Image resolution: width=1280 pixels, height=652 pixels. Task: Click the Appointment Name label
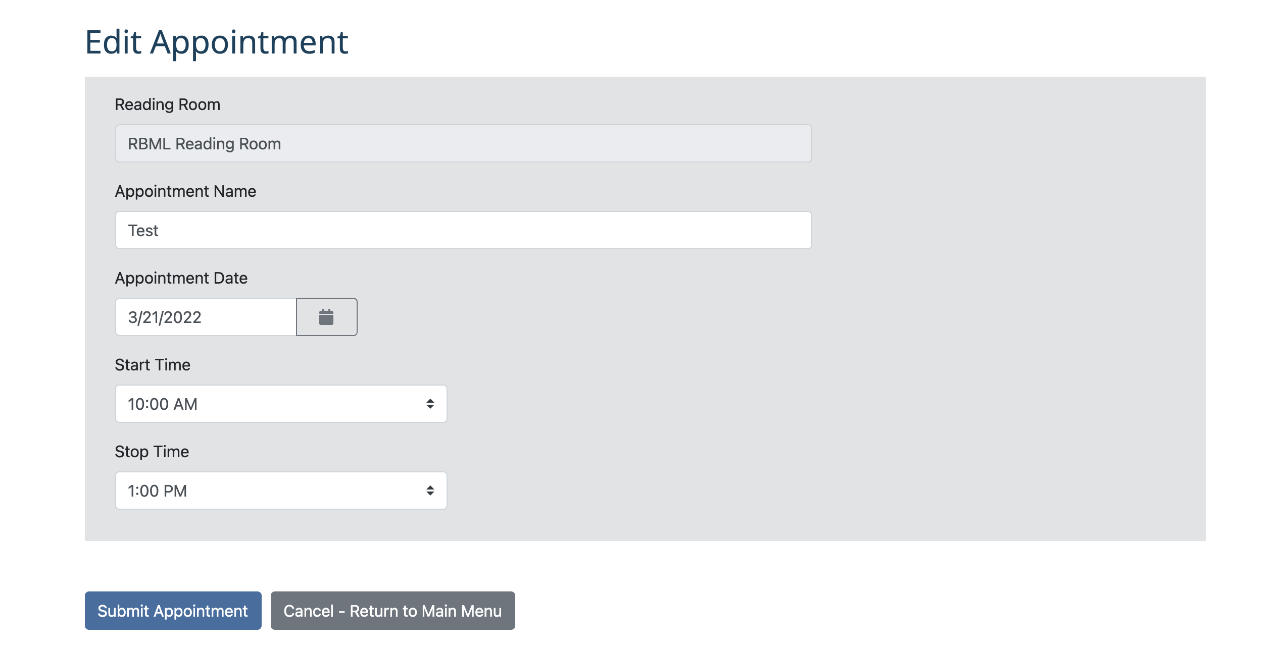tap(185, 191)
